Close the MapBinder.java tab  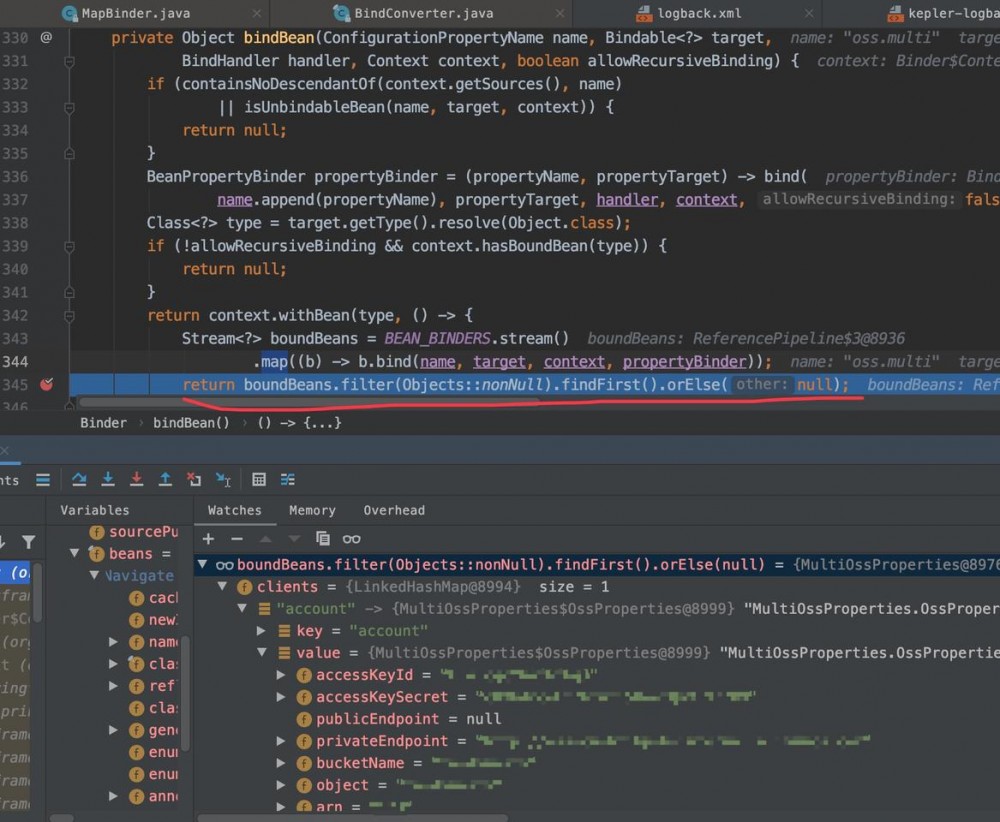coord(256,13)
